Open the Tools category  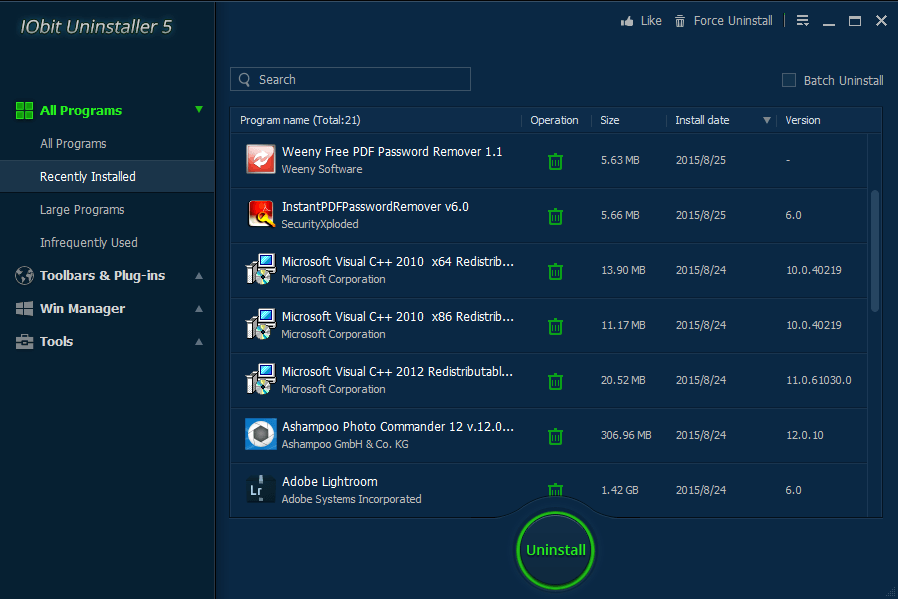point(57,342)
